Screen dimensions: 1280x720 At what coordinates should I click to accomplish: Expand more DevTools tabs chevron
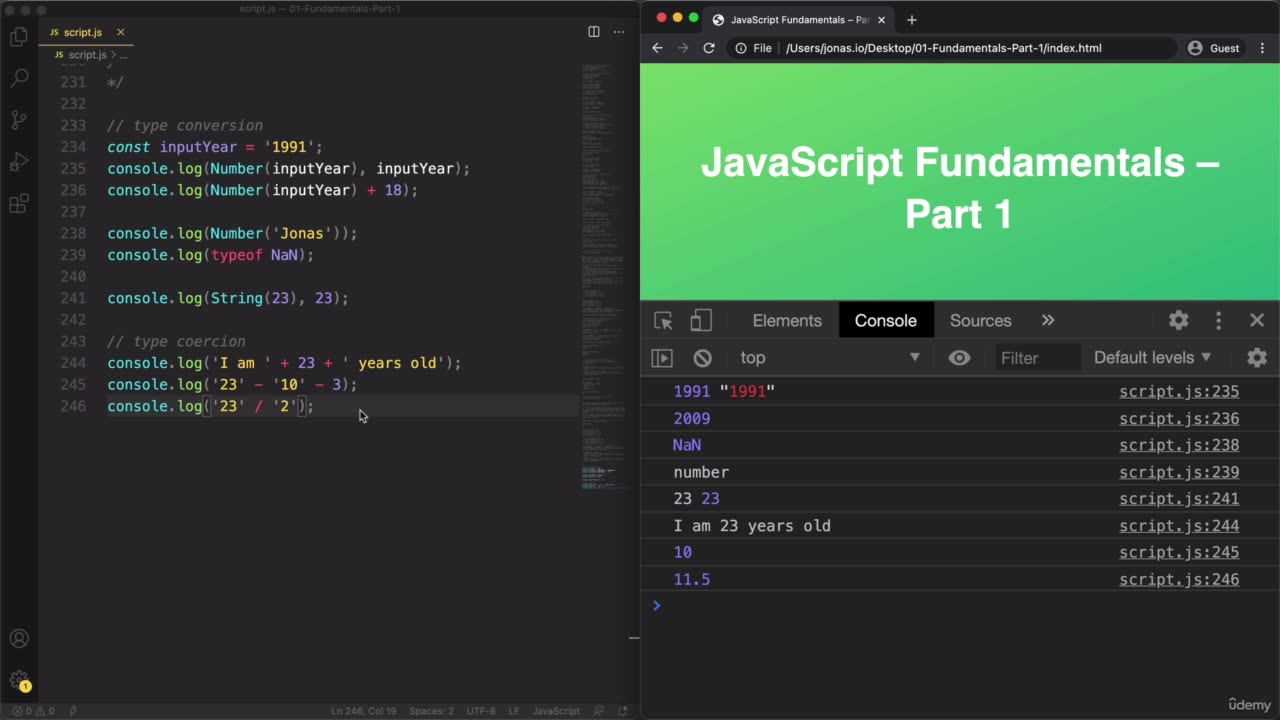[x=1048, y=320]
